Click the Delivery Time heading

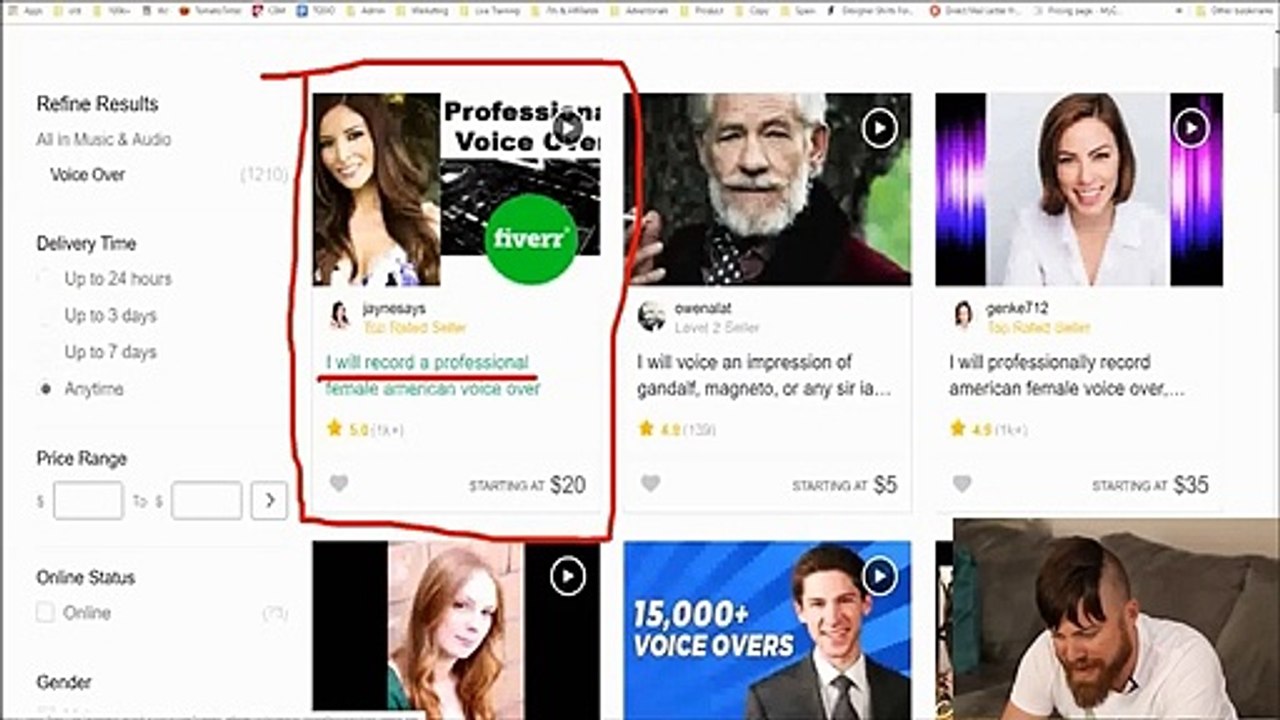click(86, 244)
